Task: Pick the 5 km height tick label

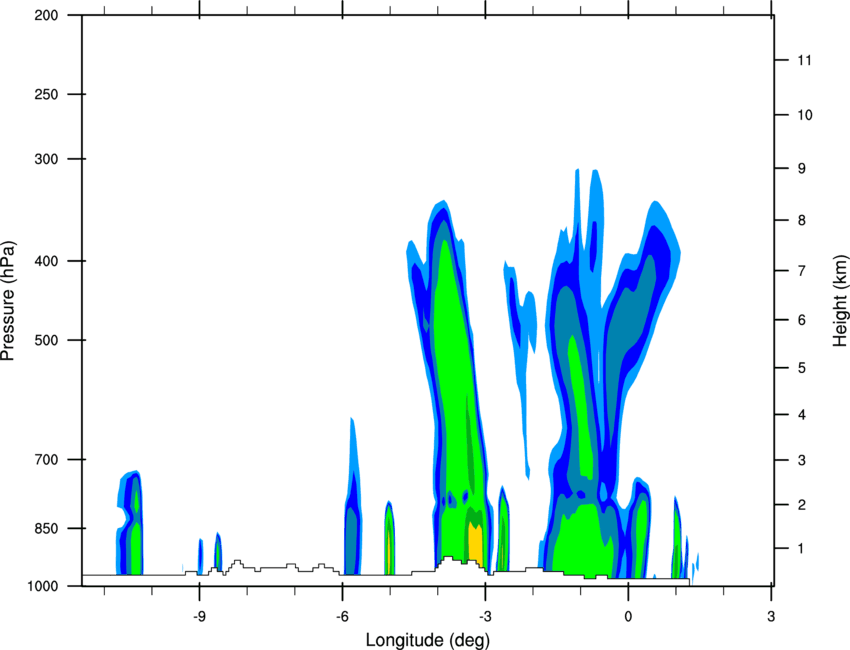Action: coord(801,368)
